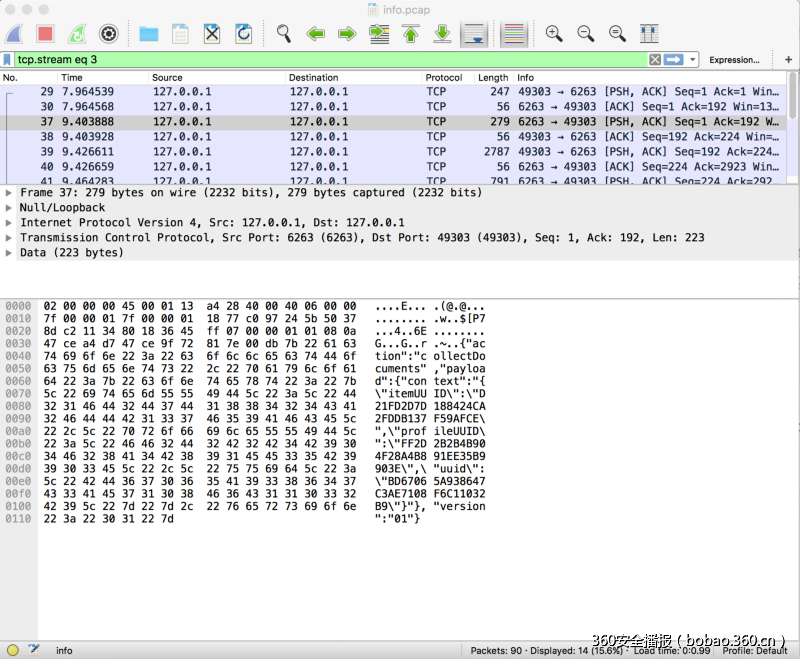Viewport: 800px width, 659px height.
Task: Zoom in on packet text
Action: pos(554,34)
